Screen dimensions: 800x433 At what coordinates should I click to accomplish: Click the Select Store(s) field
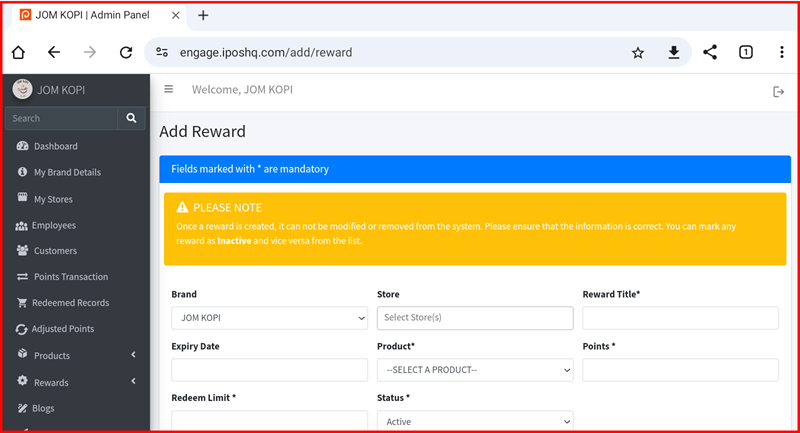click(474, 318)
